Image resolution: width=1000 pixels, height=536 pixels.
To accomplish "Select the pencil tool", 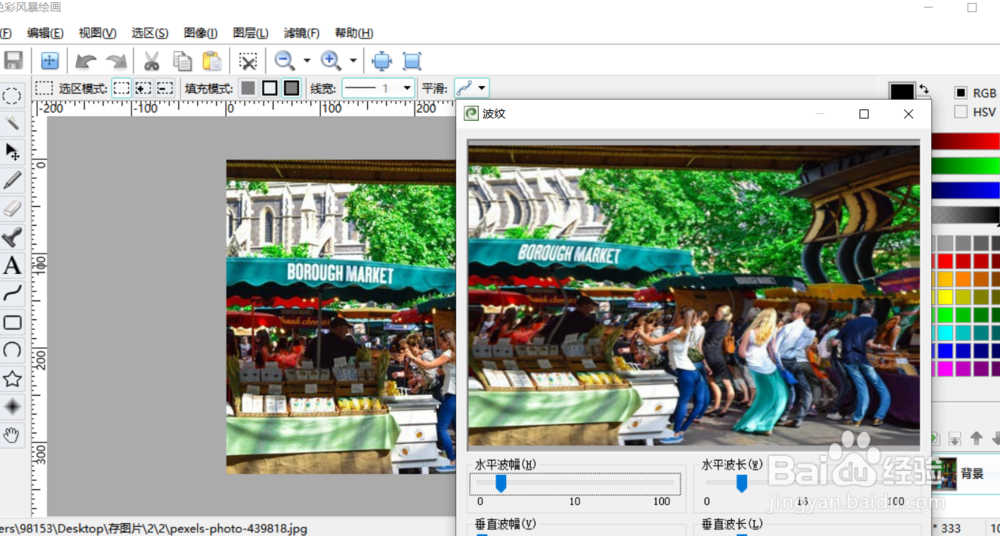I will pyautogui.click(x=11, y=181).
